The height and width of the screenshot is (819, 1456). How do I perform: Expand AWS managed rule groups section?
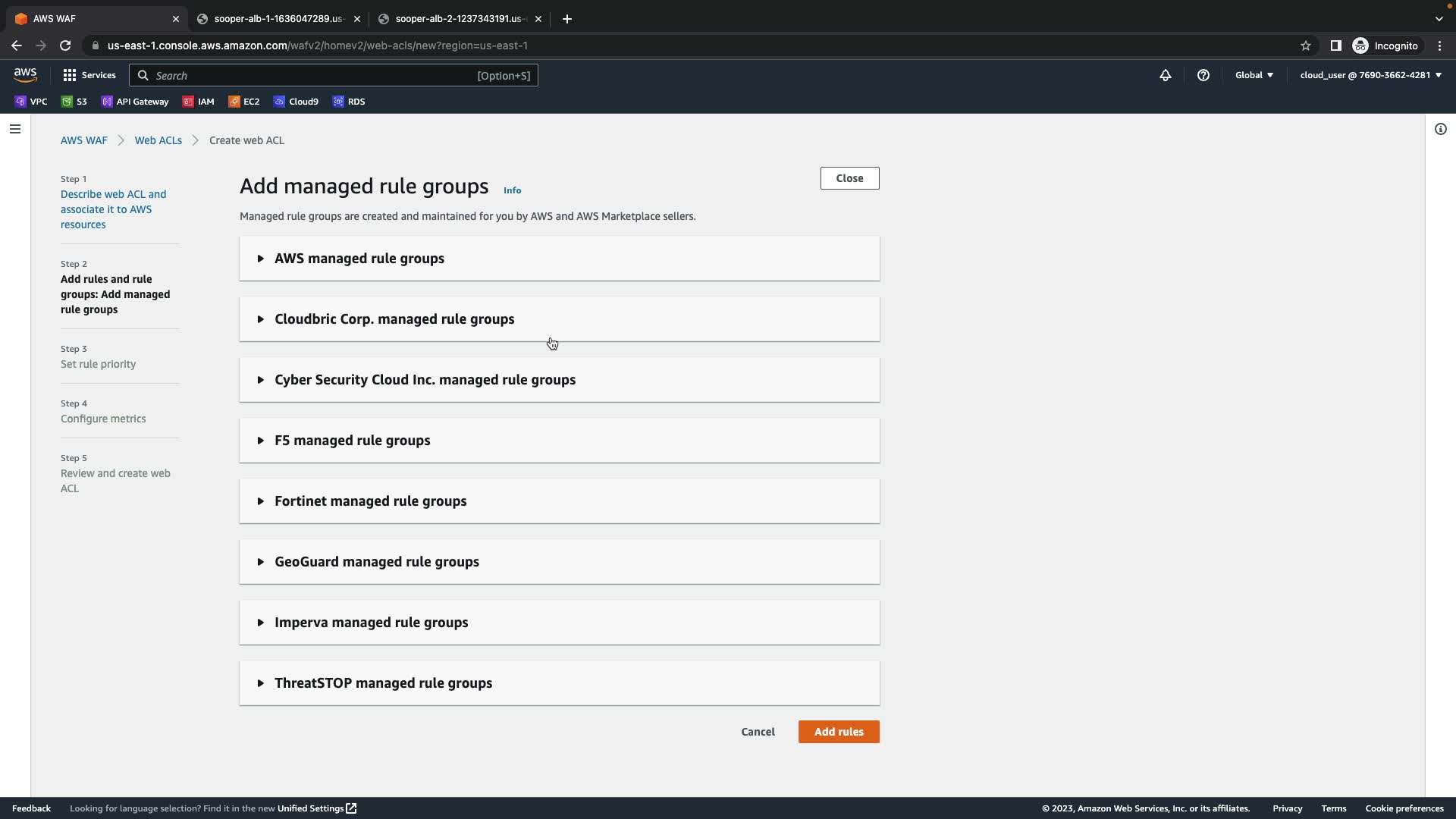pyautogui.click(x=359, y=259)
